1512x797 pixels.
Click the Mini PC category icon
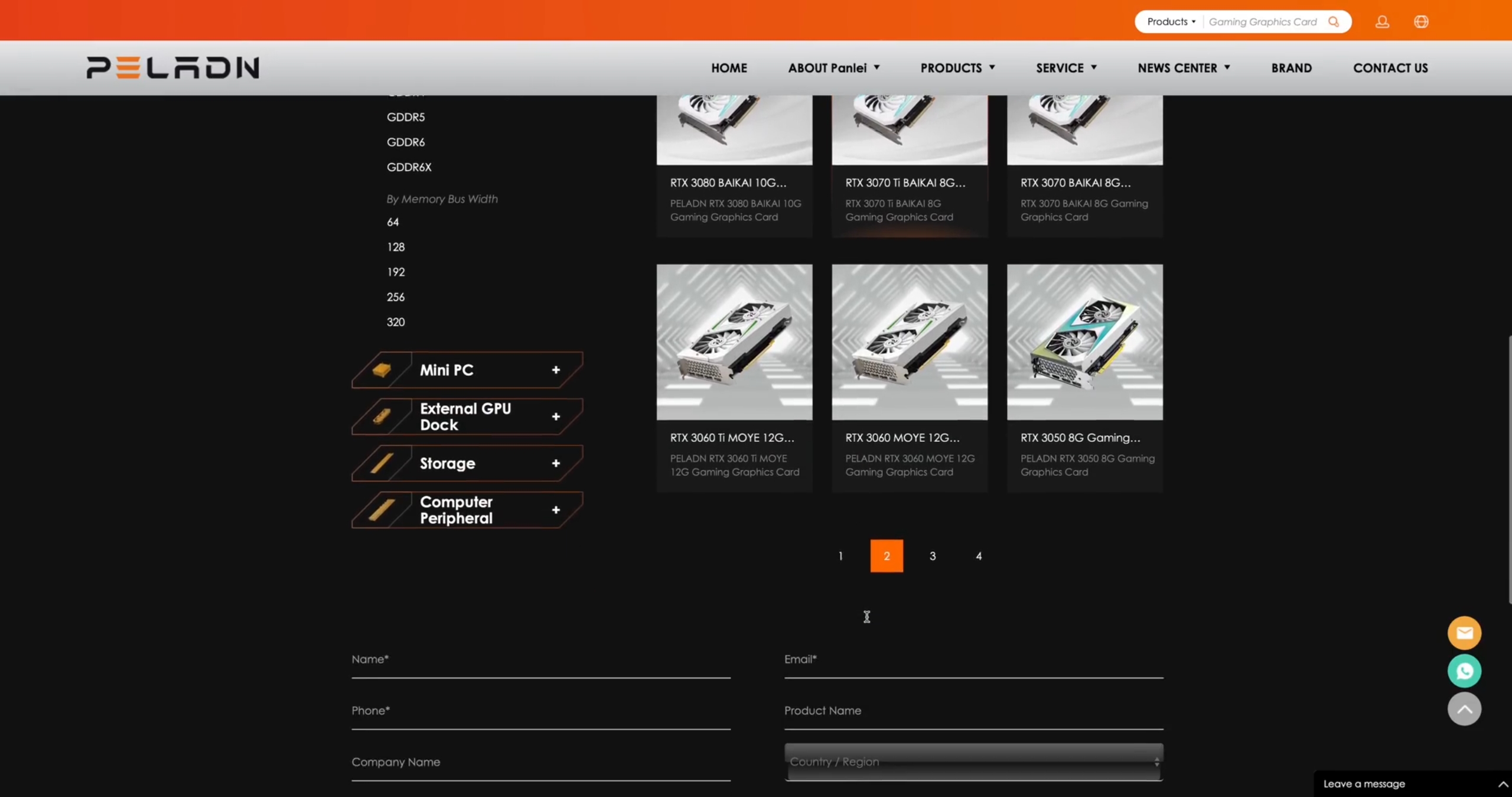[382, 370]
